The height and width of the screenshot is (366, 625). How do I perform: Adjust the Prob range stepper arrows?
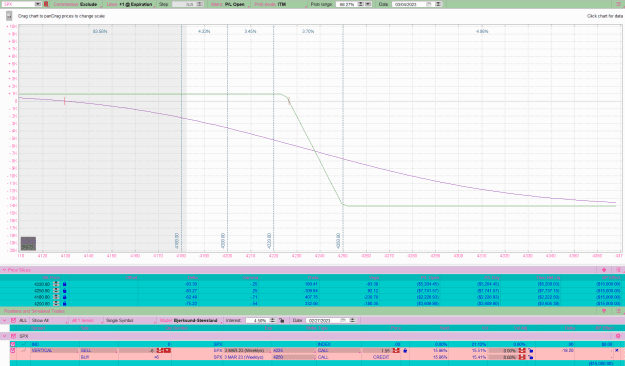(360, 4)
